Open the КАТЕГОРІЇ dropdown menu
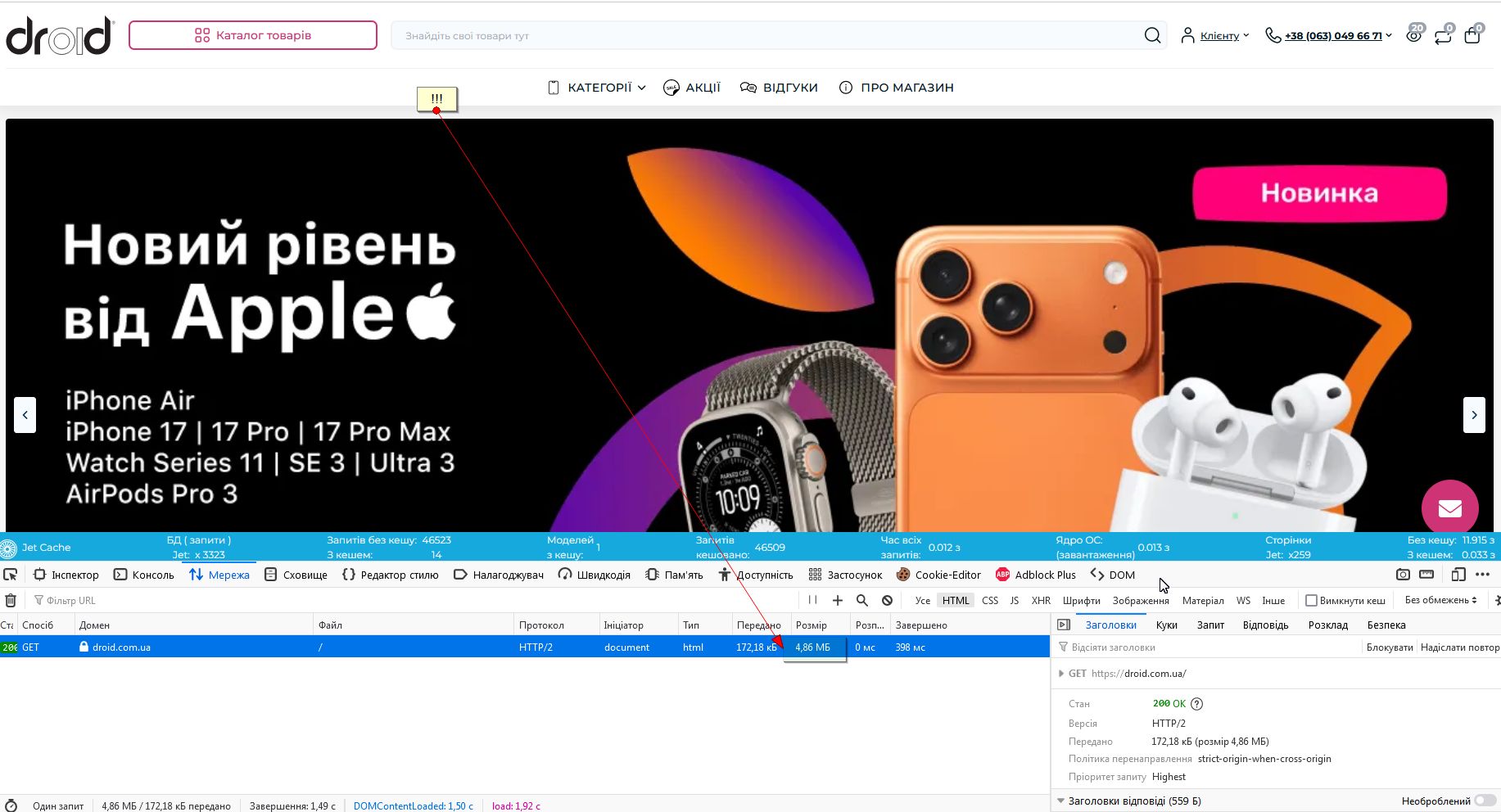This screenshot has height=812, width=1501. click(597, 88)
